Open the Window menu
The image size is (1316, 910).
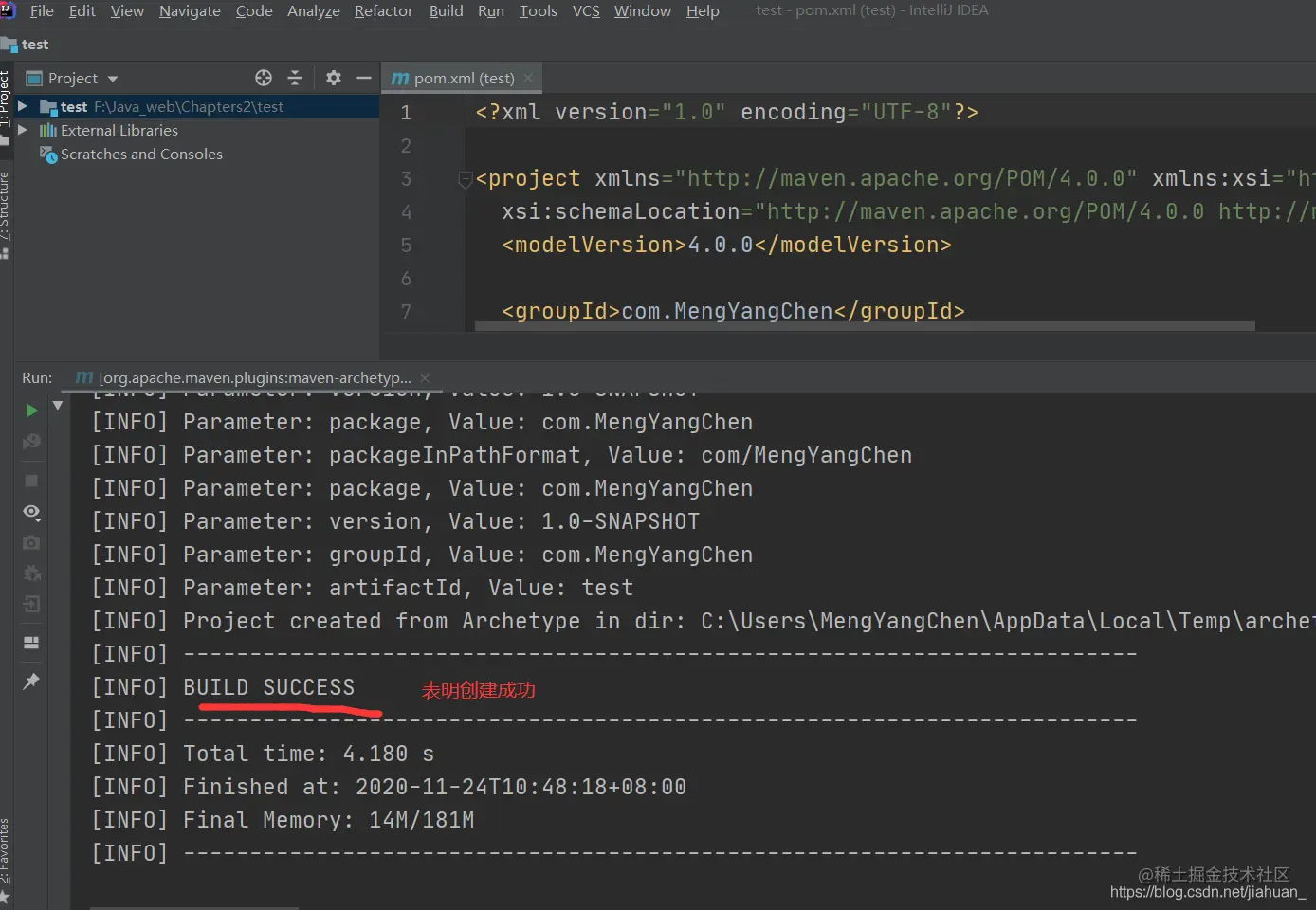[x=643, y=11]
